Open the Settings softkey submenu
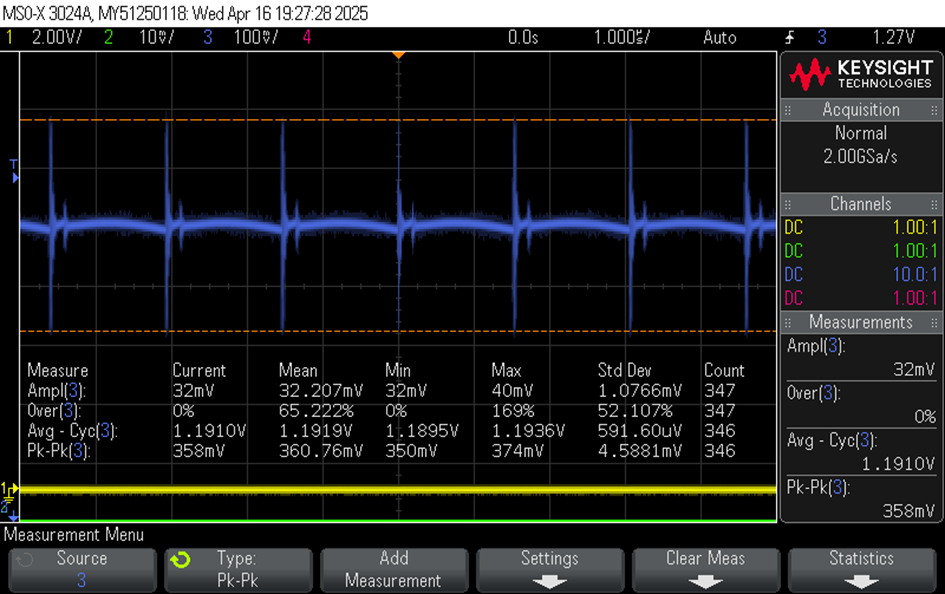 [x=549, y=569]
